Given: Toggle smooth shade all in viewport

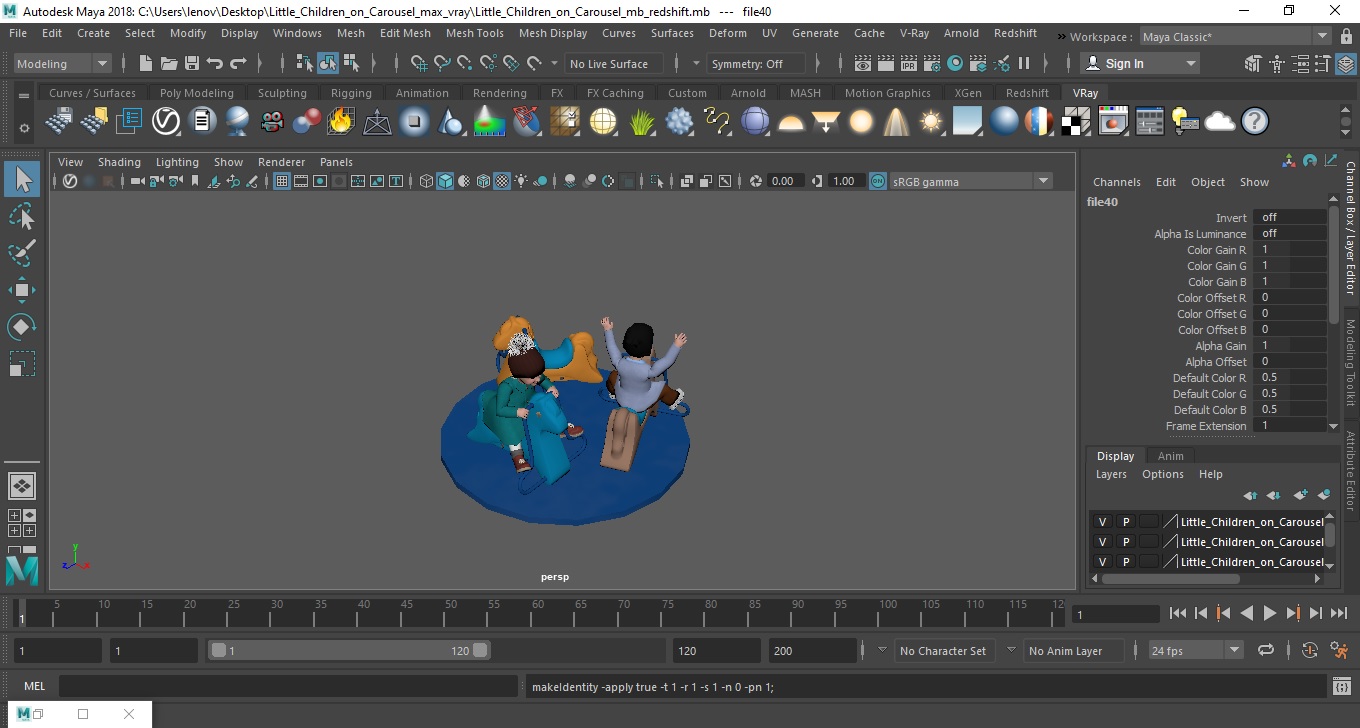Looking at the screenshot, I should tap(445, 181).
